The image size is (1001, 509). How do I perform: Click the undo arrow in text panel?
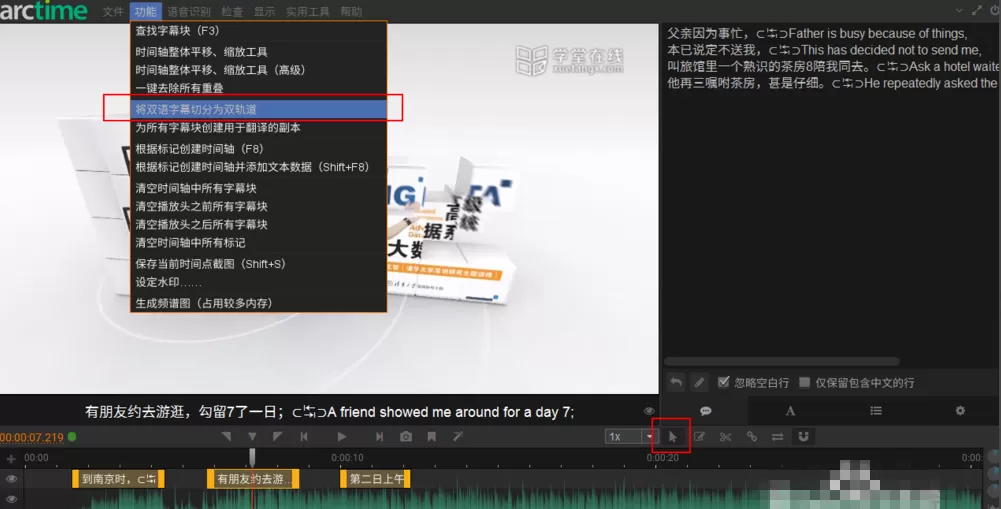[x=675, y=383]
